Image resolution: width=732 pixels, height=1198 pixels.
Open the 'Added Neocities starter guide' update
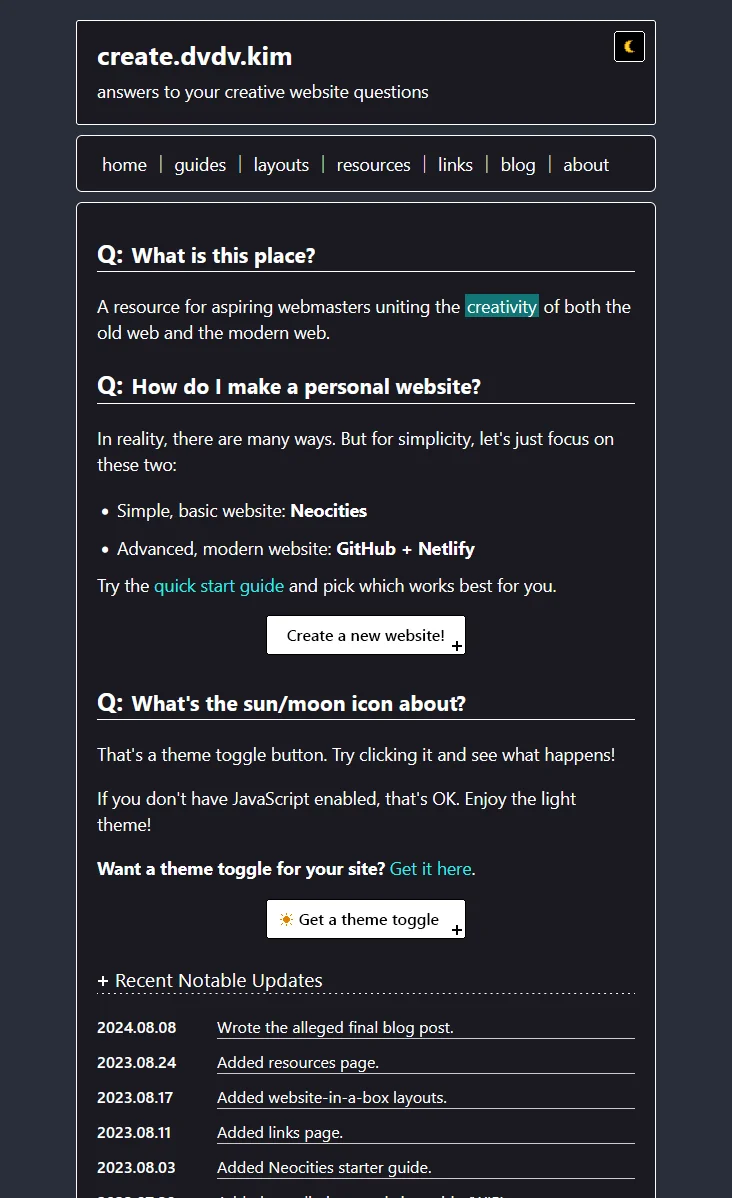coord(323,1167)
